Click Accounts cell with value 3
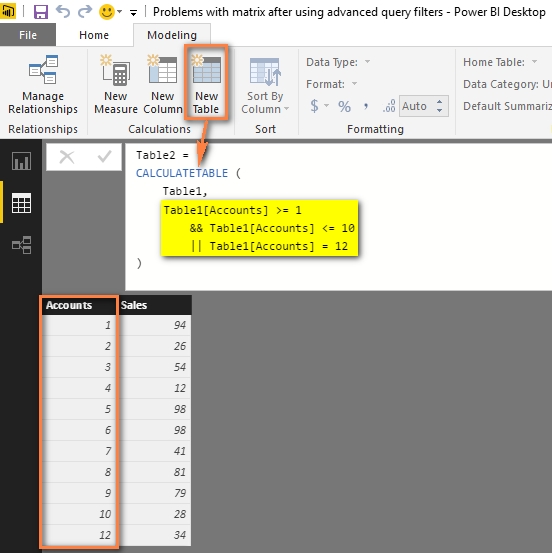 pyautogui.click(x=79, y=367)
